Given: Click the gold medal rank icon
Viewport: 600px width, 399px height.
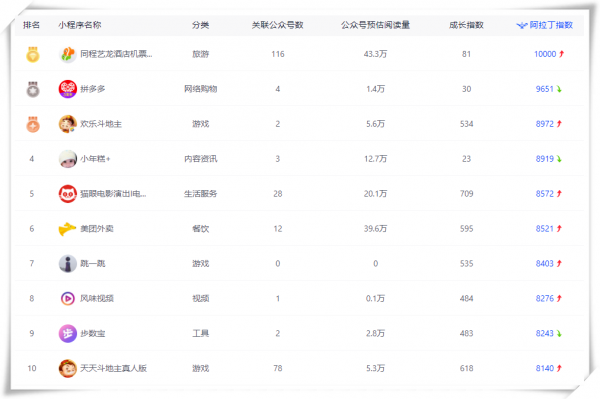Looking at the screenshot, I should [33, 54].
